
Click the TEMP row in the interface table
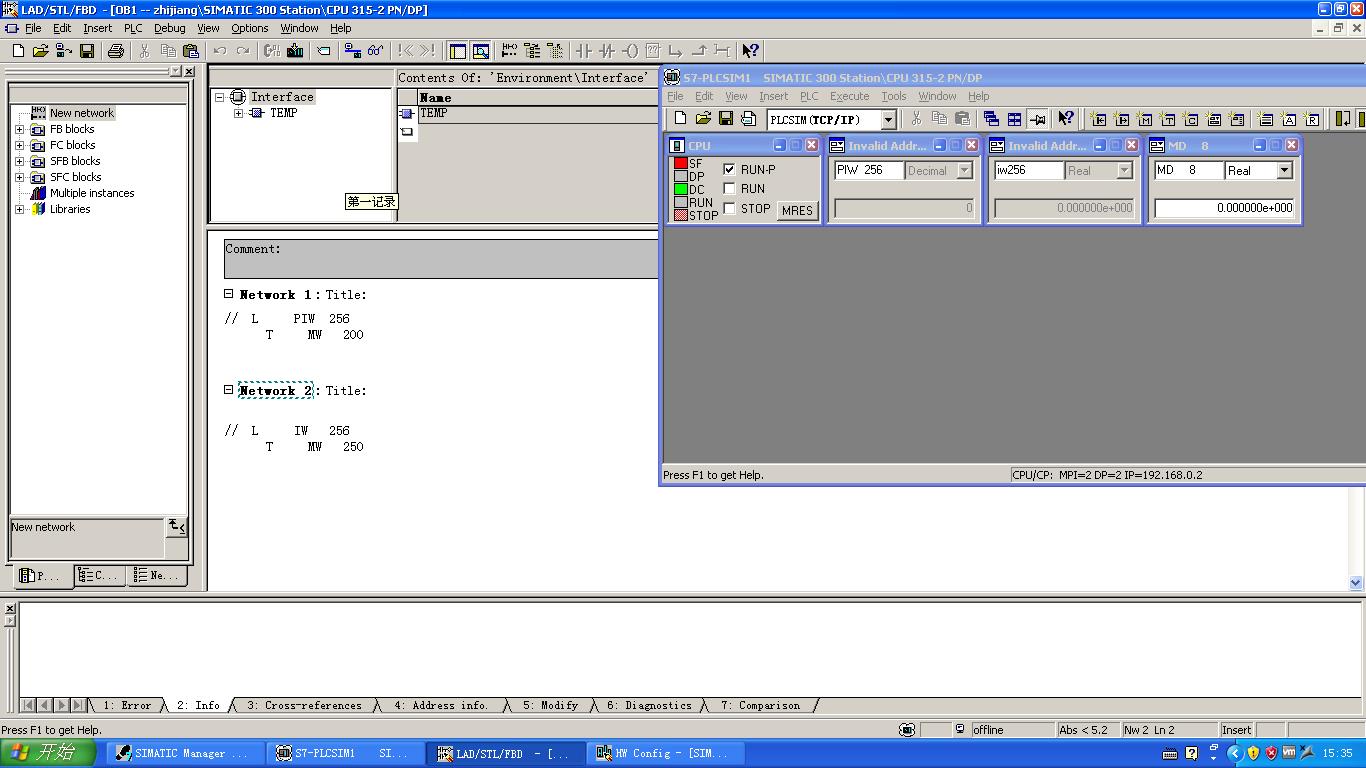click(x=529, y=113)
